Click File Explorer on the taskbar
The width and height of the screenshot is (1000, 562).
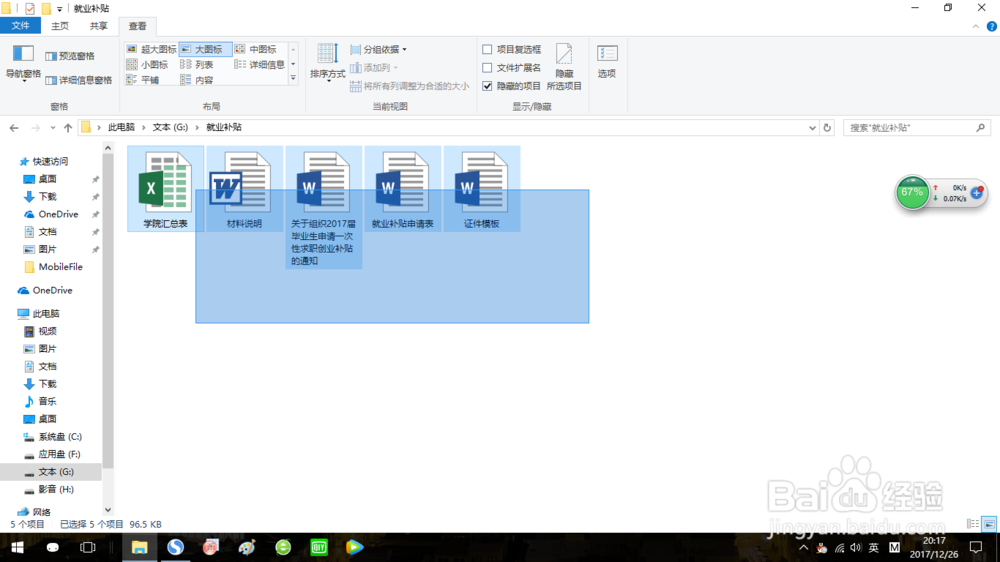click(140, 547)
